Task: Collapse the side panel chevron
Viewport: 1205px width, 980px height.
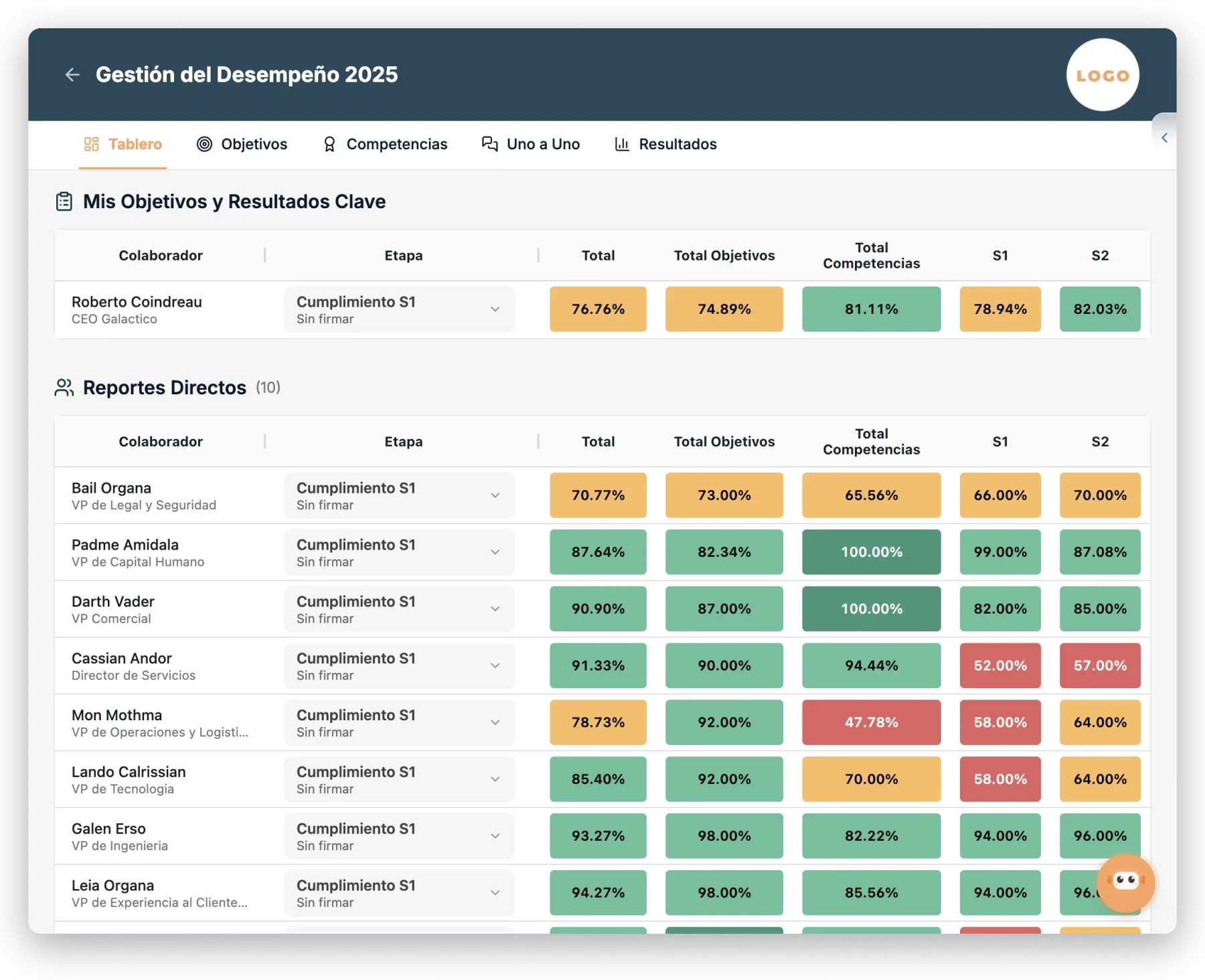Action: tap(1164, 138)
